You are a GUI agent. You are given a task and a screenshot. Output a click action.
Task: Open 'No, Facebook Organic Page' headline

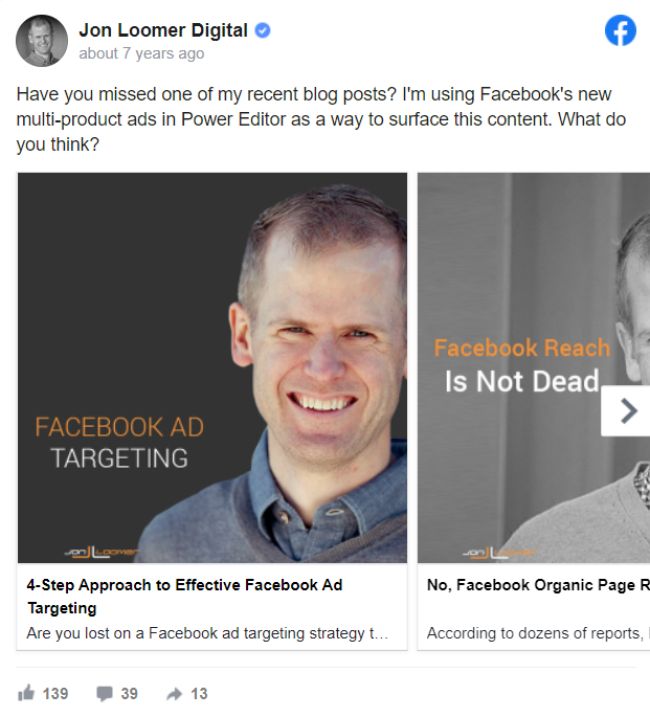pos(538,585)
